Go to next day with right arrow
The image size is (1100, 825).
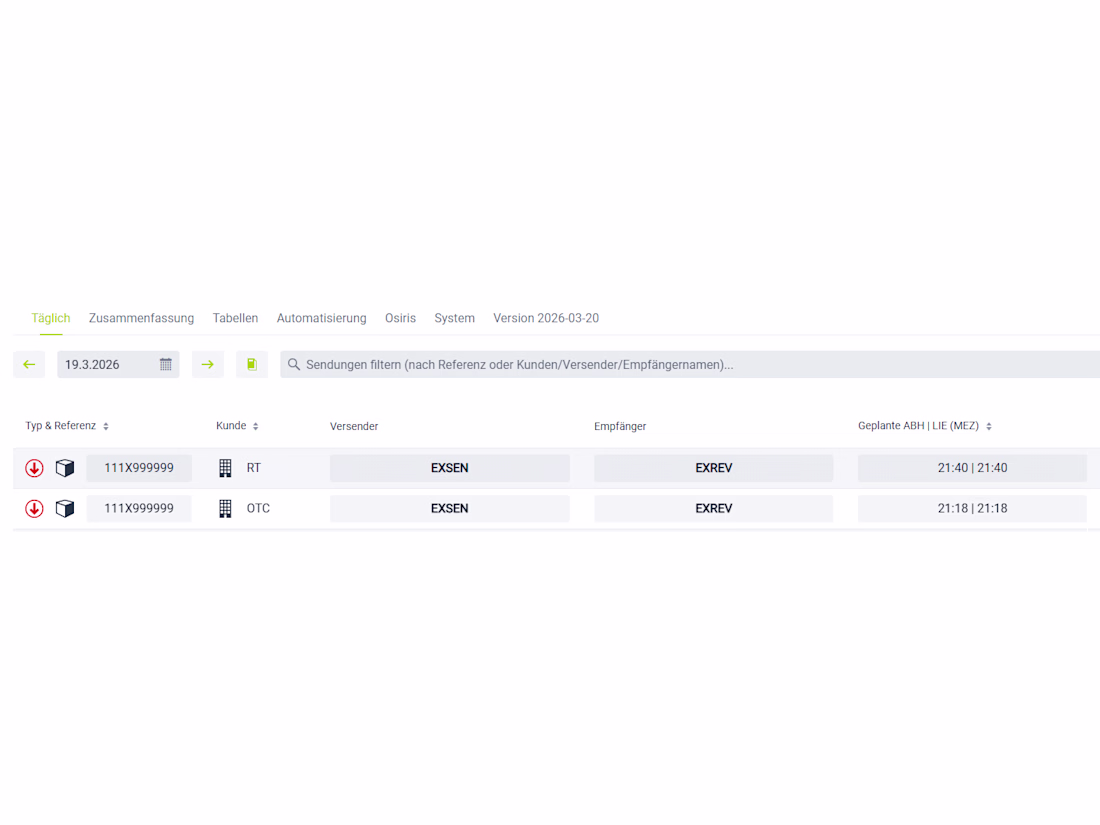click(208, 364)
